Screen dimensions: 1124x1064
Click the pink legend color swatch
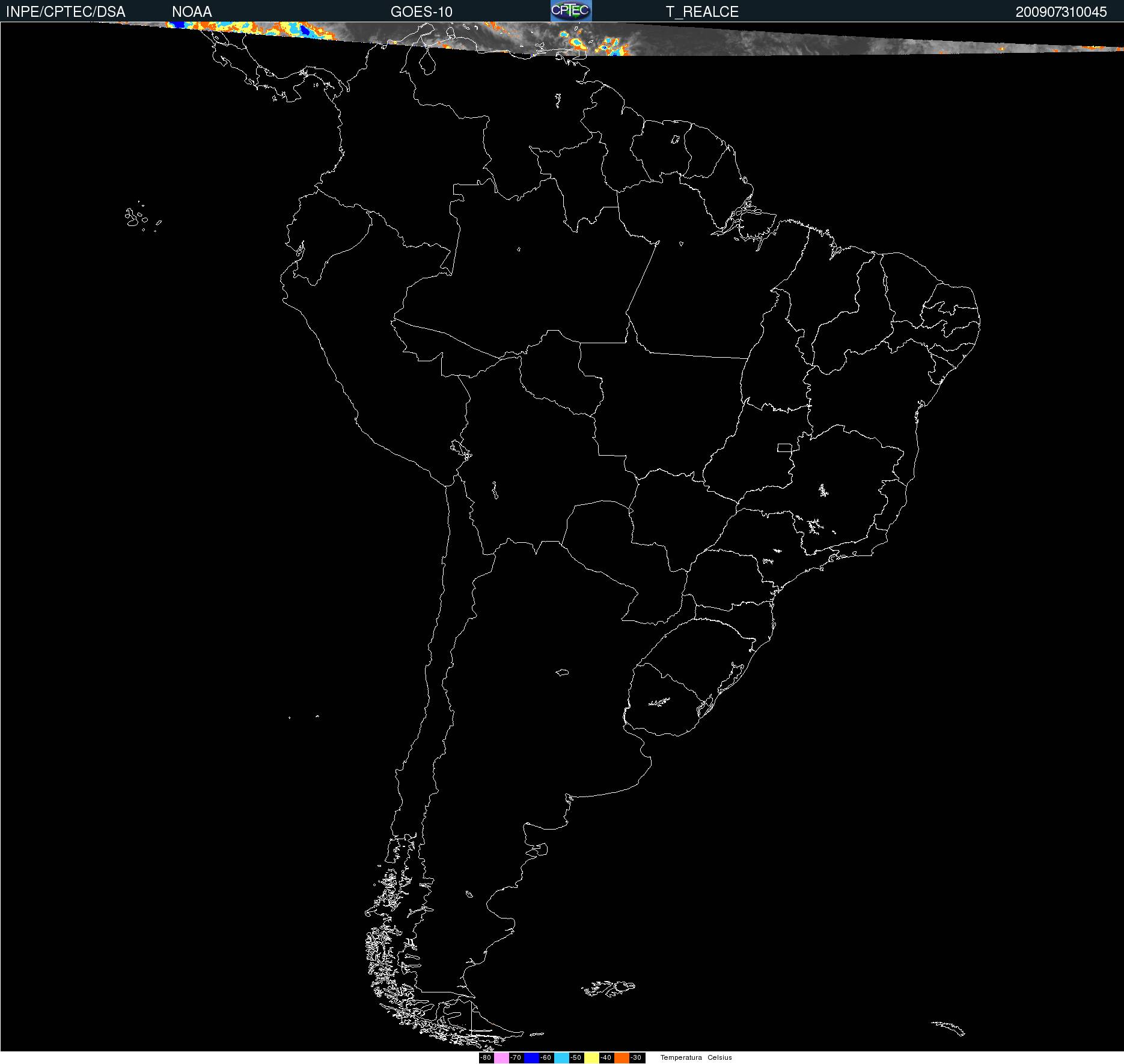pyautogui.click(x=501, y=1057)
